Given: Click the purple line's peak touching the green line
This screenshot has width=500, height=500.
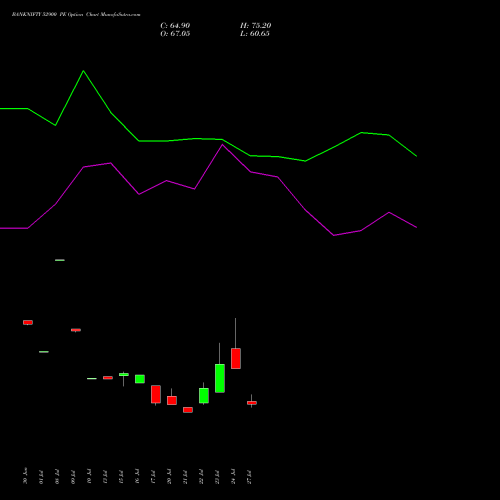Looking at the screenshot, I should click(222, 144).
